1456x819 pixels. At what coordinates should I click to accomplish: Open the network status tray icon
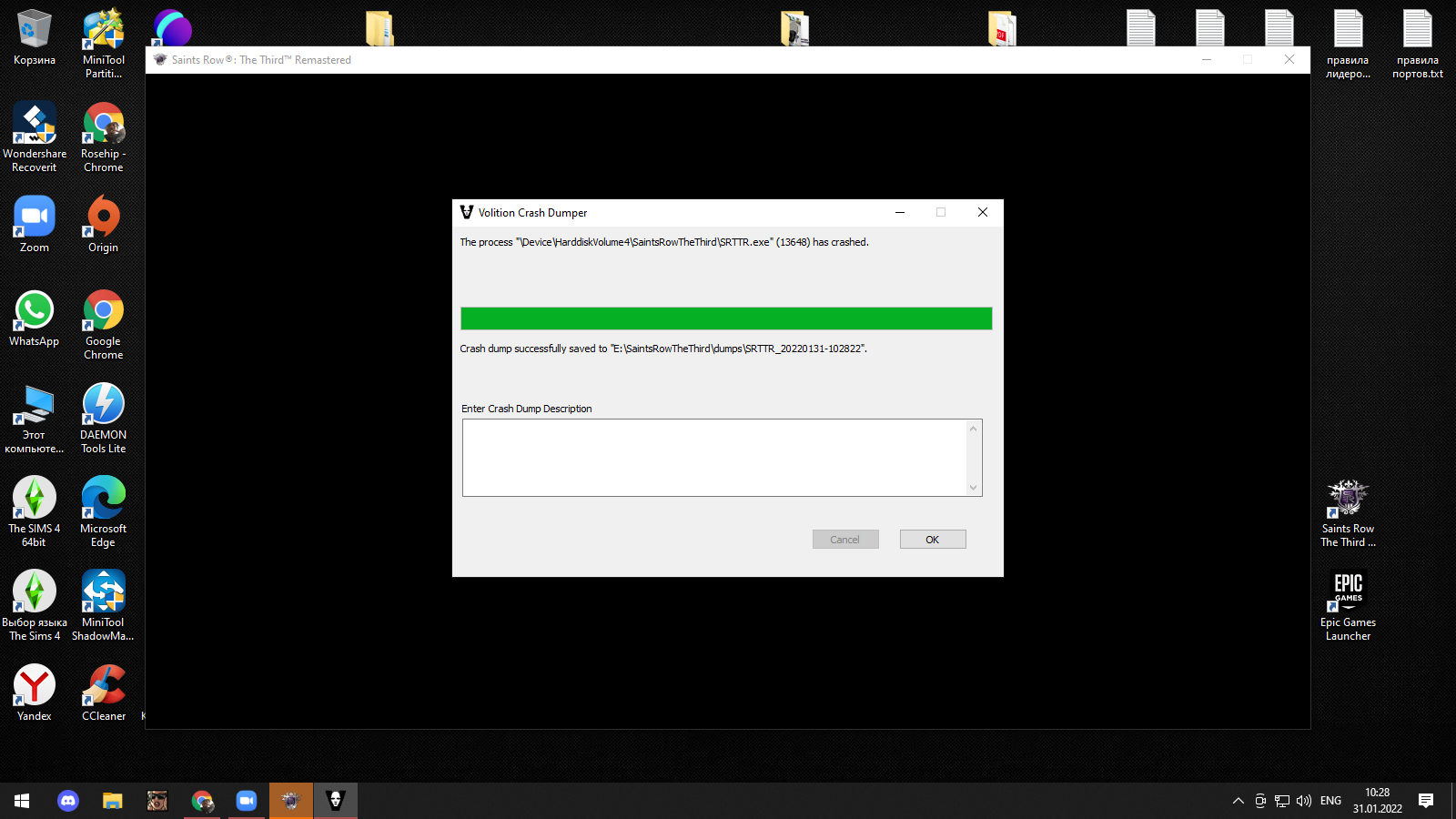1282,801
